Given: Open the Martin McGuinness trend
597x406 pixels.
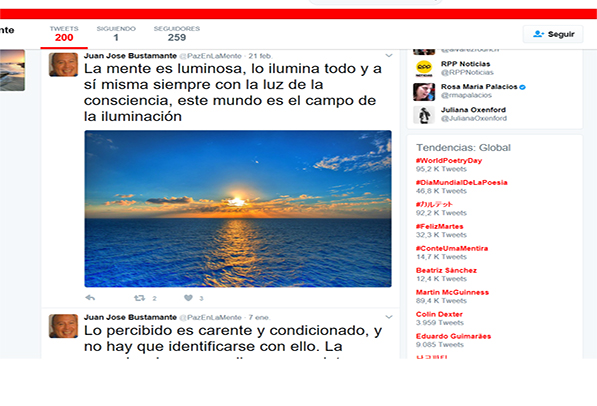Looking at the screenshot, I should (x=452, y=292).
